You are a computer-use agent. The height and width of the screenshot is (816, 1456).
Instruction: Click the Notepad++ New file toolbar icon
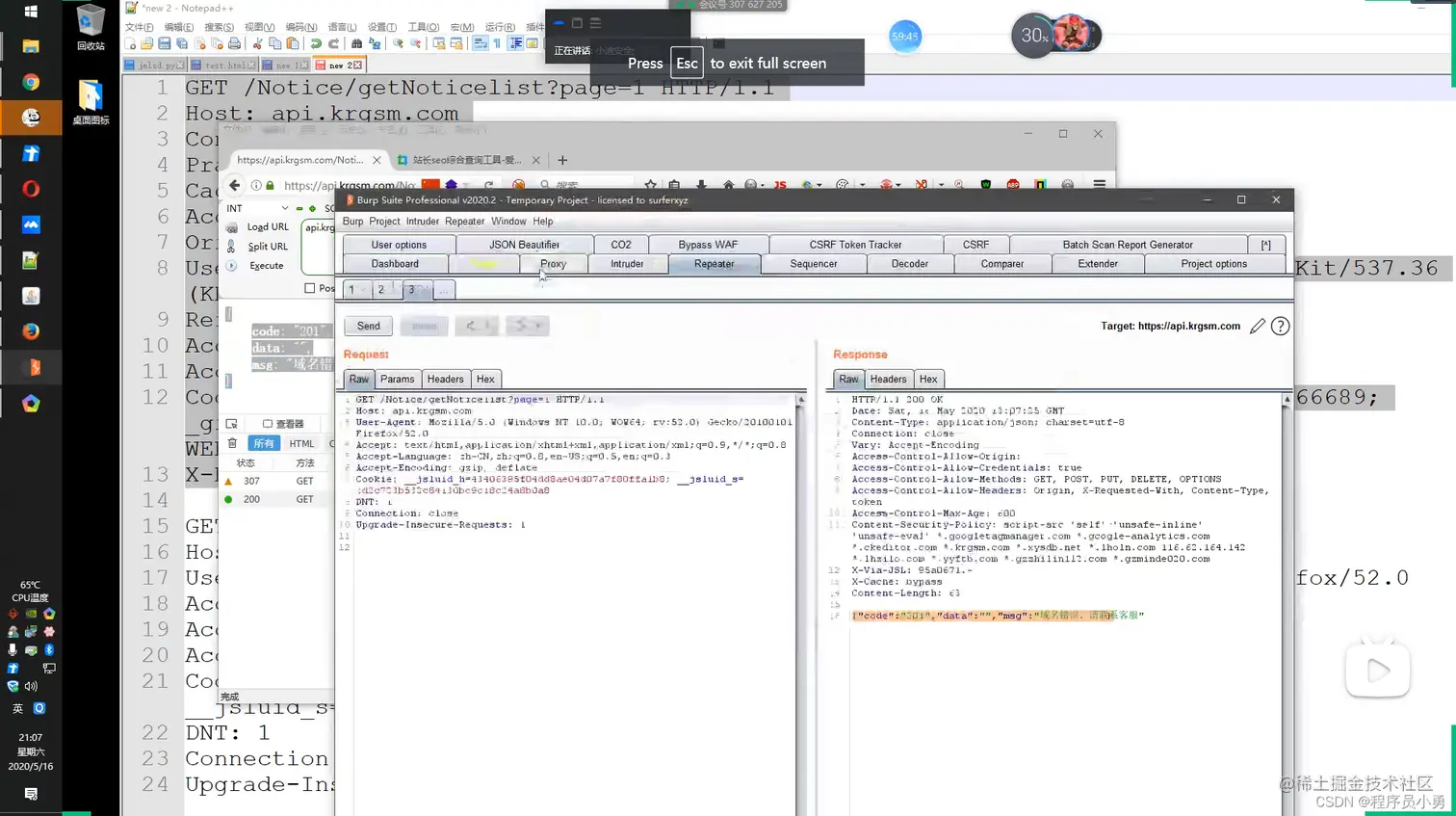[x=130, y=43]
